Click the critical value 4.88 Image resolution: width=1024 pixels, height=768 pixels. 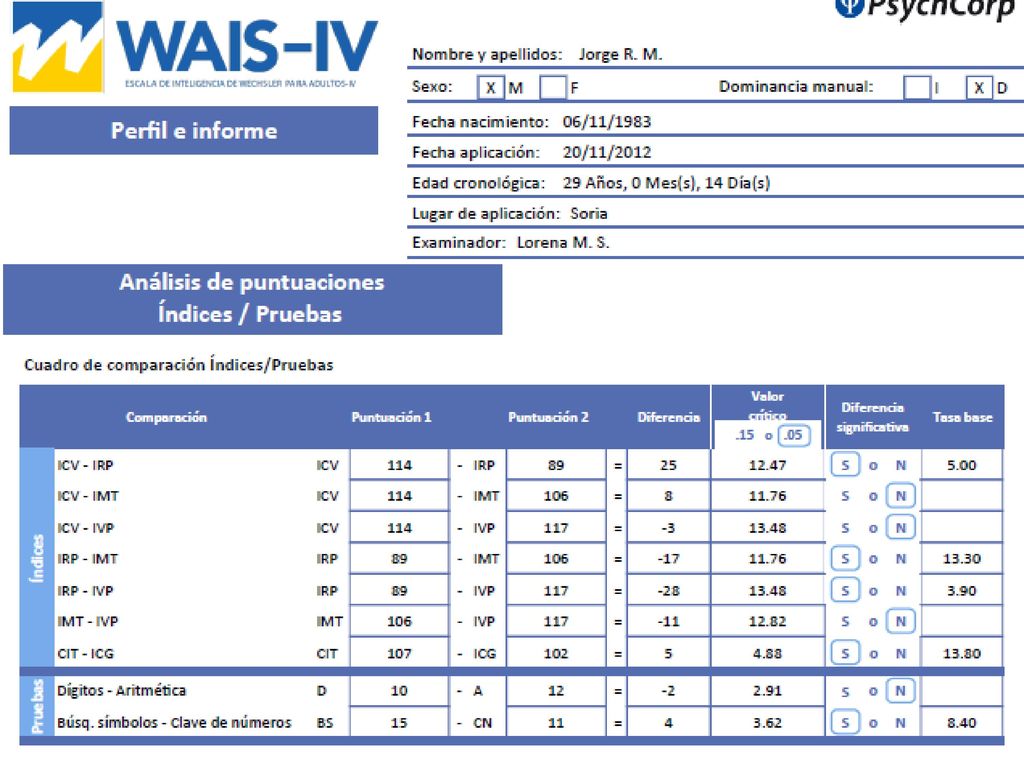click(767, 653)
